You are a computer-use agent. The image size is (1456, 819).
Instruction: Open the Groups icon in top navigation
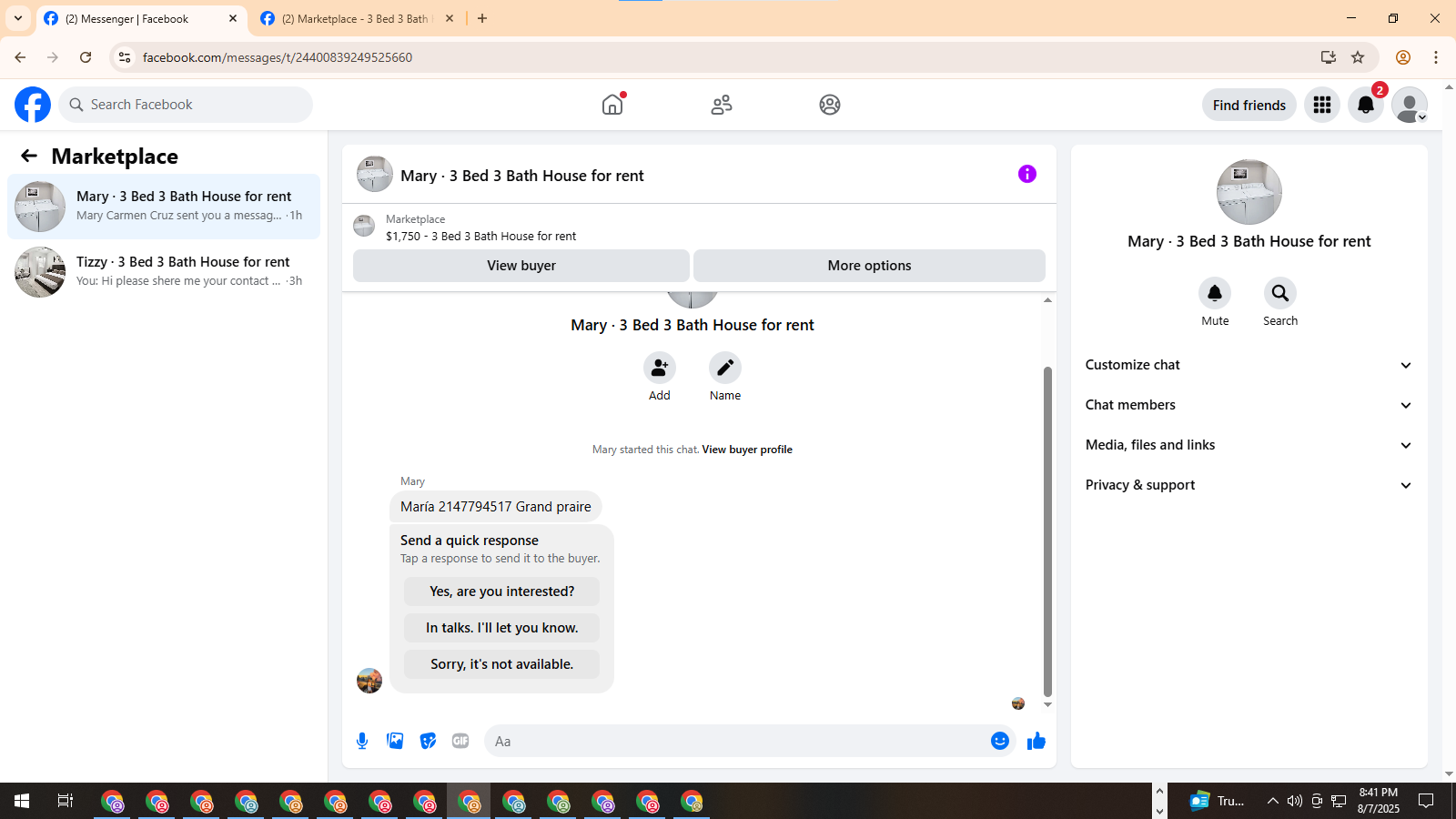click(830, 105)
